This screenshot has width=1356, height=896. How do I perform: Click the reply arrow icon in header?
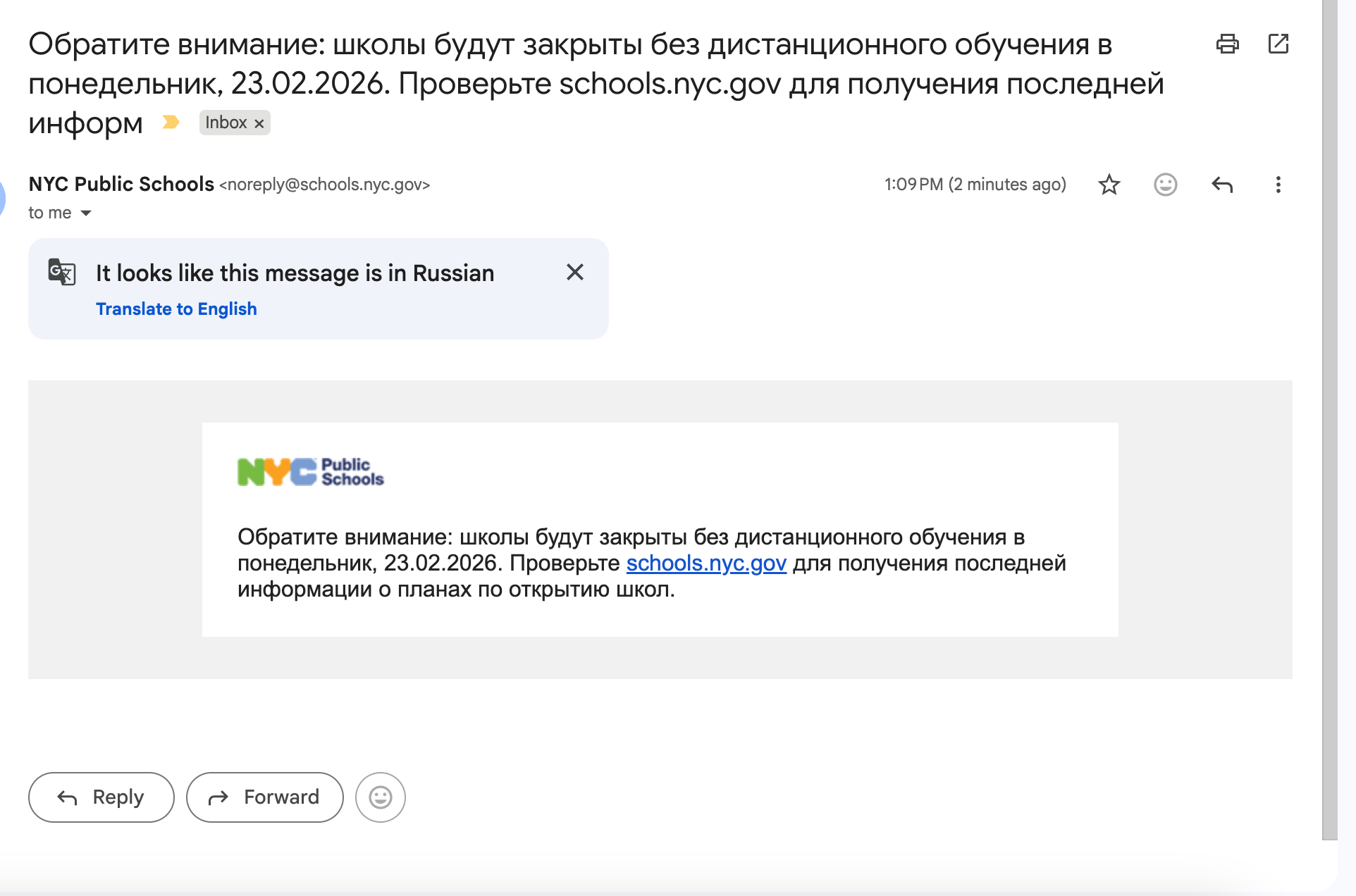(1222, 185)
